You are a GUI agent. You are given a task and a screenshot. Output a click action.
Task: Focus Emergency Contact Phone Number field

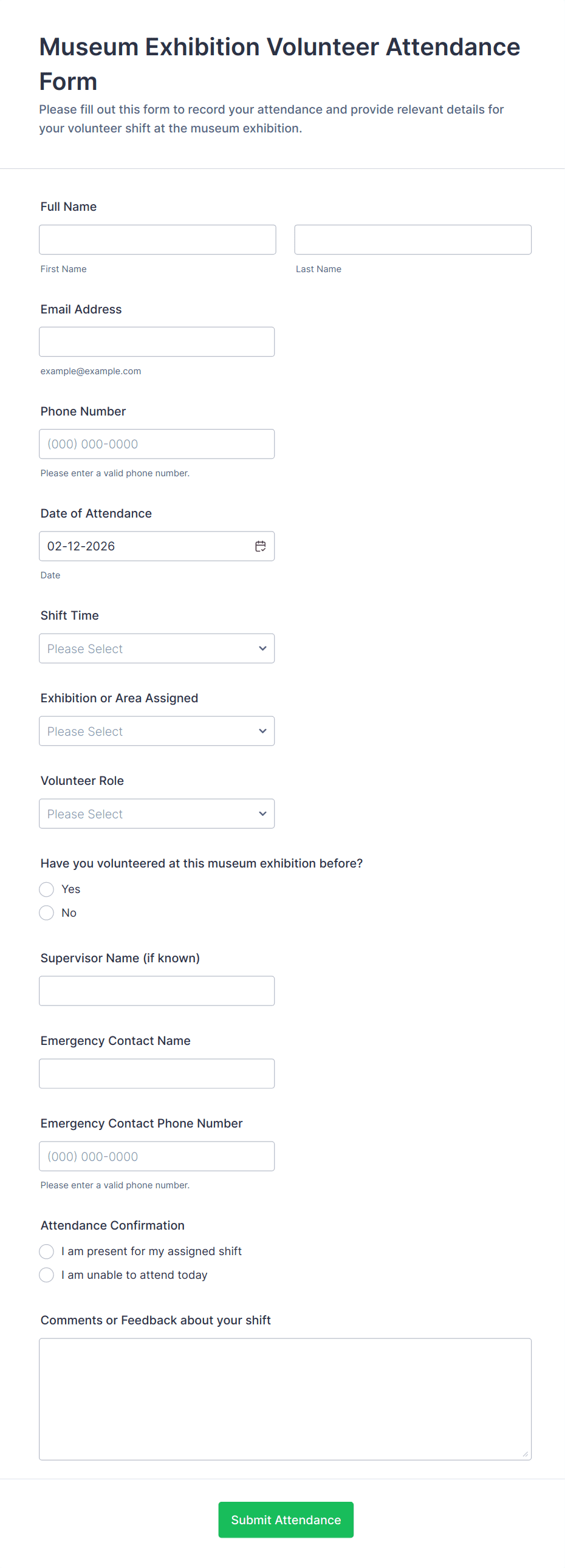[157, 1157]
